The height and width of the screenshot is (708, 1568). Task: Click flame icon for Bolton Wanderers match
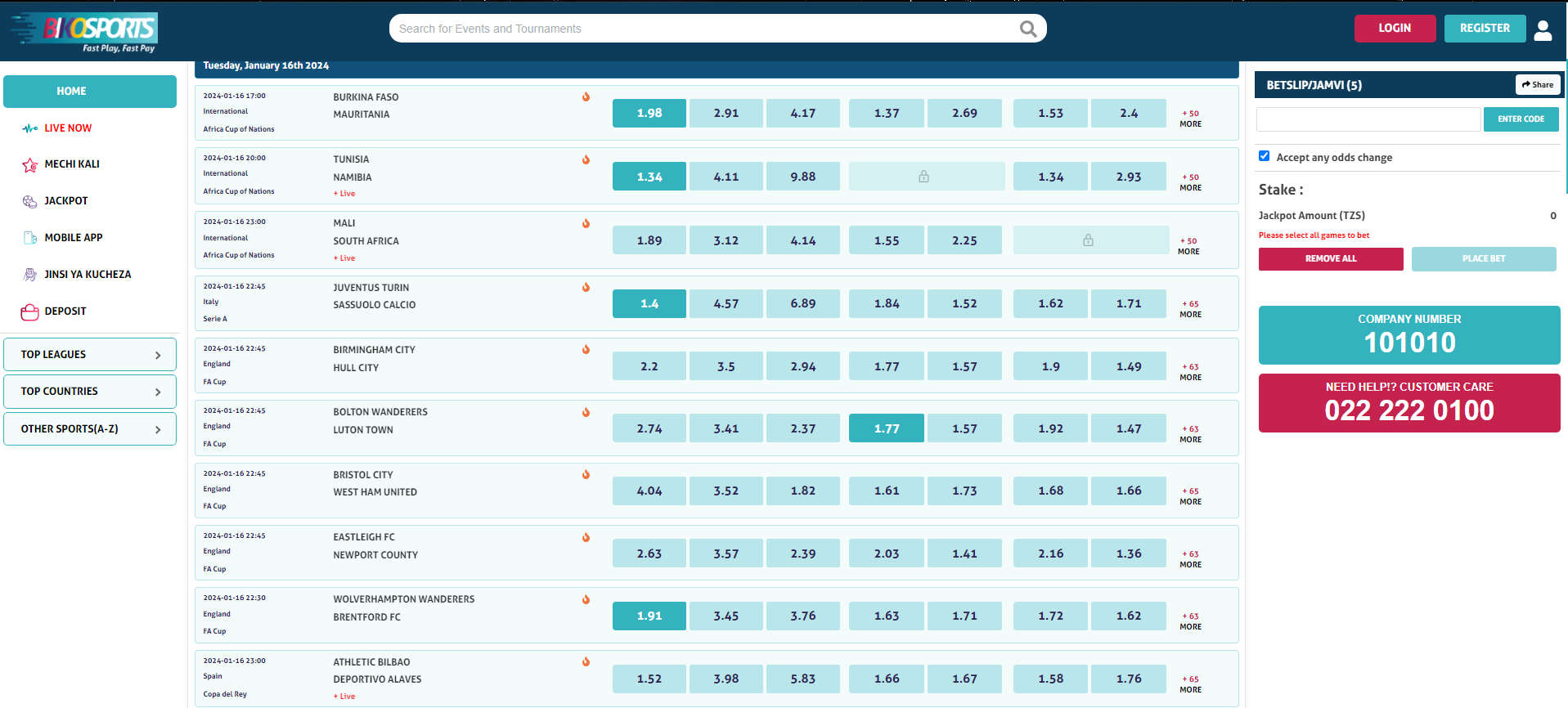coord(586,412)
